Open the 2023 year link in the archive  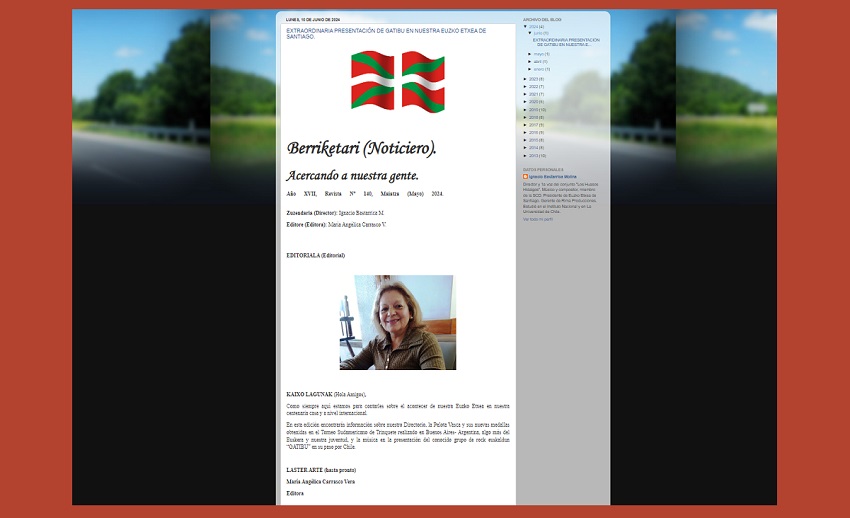(533, 79)
